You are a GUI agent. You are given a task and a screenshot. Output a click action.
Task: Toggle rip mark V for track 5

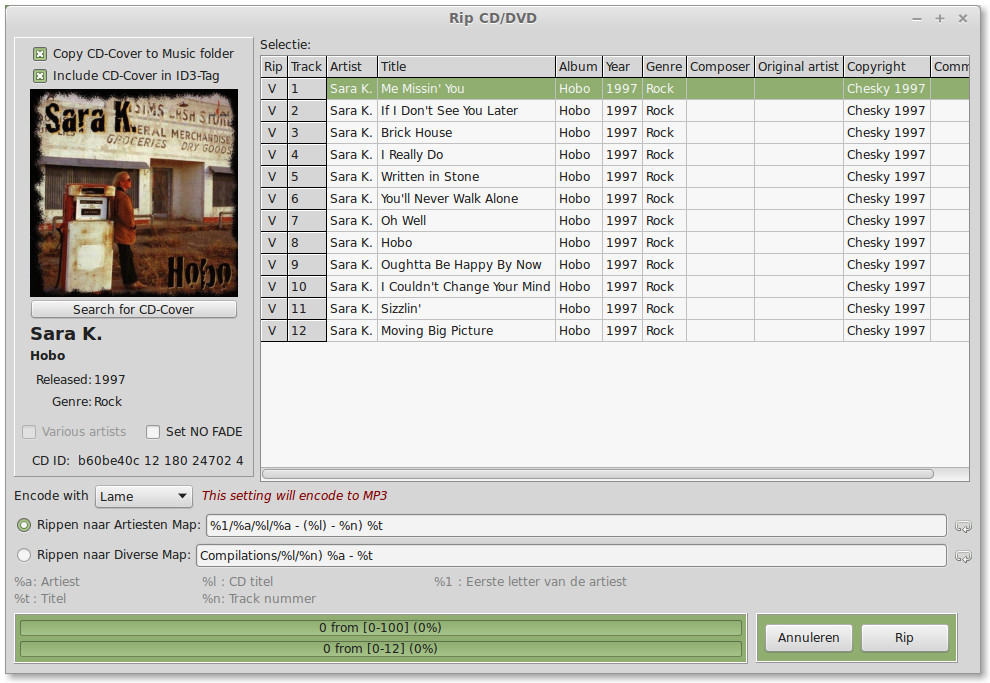pos(273,177)
